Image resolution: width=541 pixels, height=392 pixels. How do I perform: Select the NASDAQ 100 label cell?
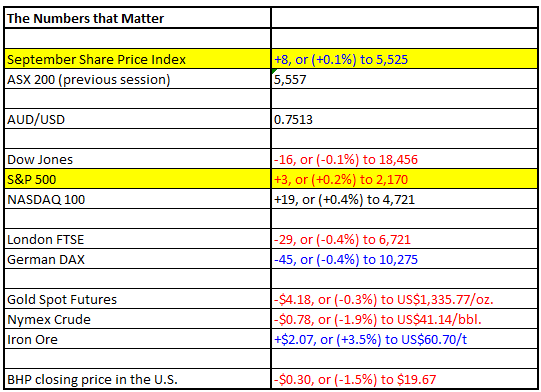[137, 199]
